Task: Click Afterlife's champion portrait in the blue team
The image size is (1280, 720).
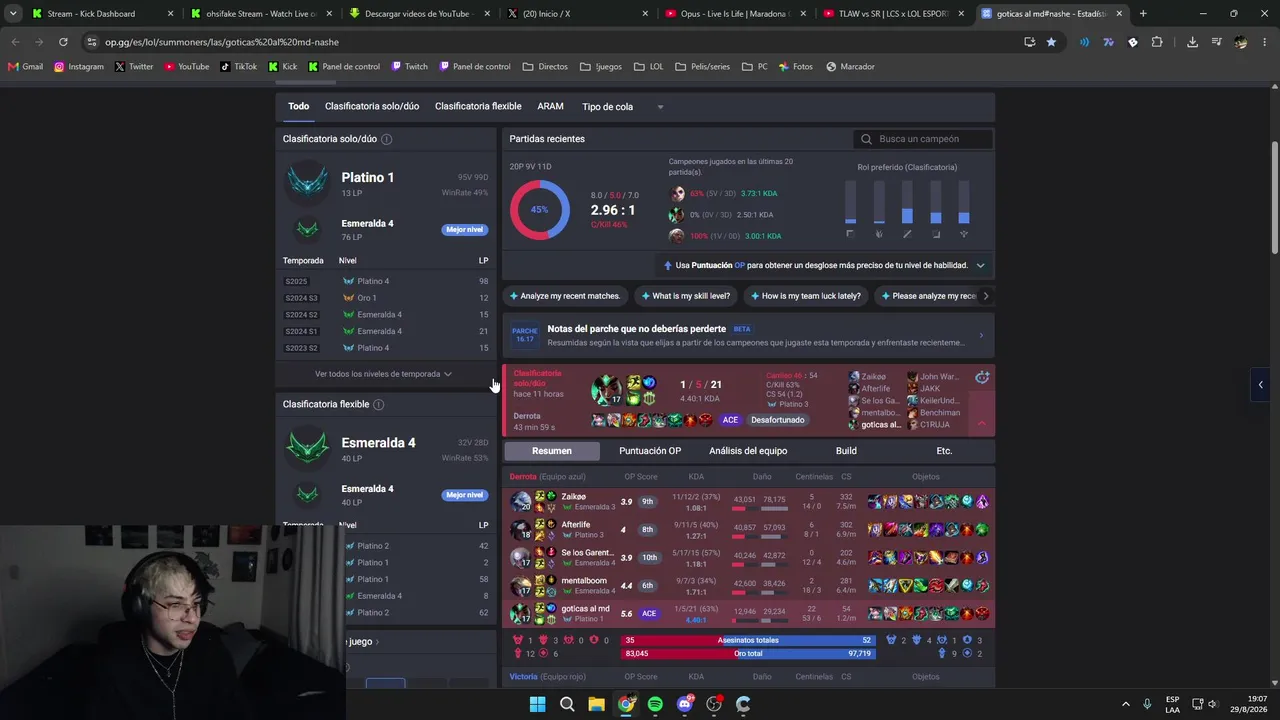Action: coord(520,529)
